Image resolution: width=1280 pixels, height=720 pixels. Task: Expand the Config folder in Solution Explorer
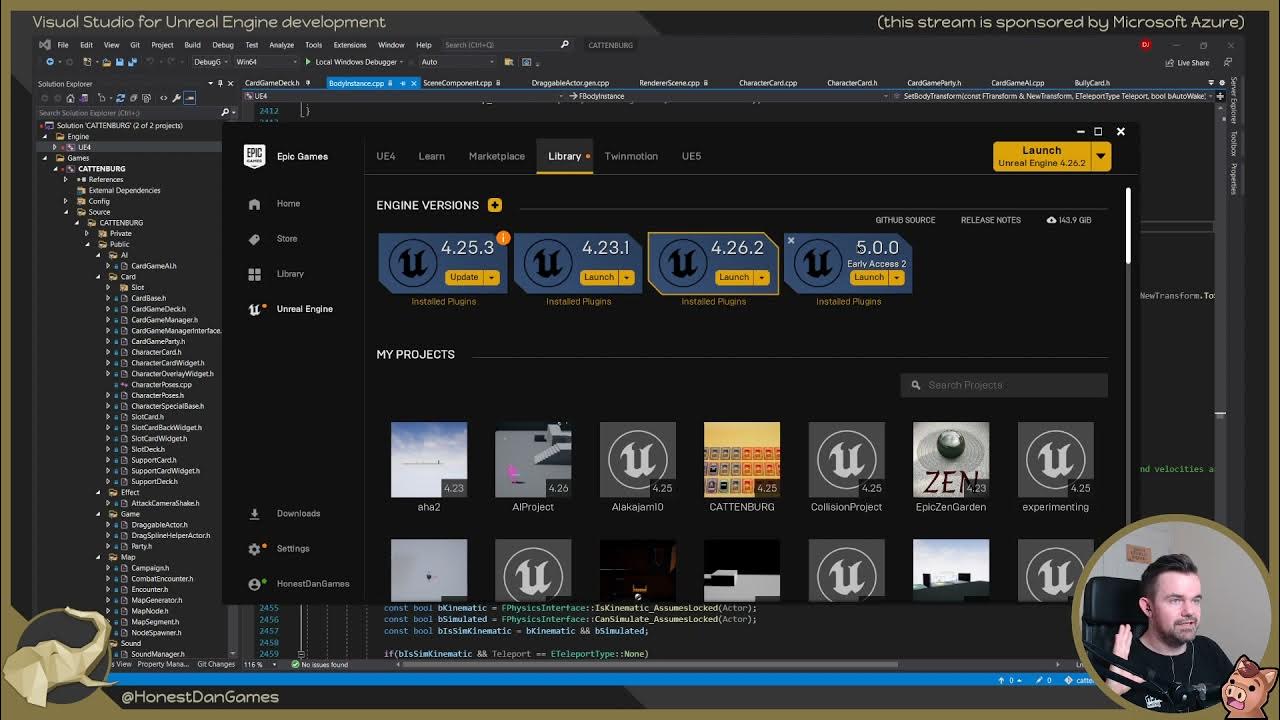coord(66,201)
